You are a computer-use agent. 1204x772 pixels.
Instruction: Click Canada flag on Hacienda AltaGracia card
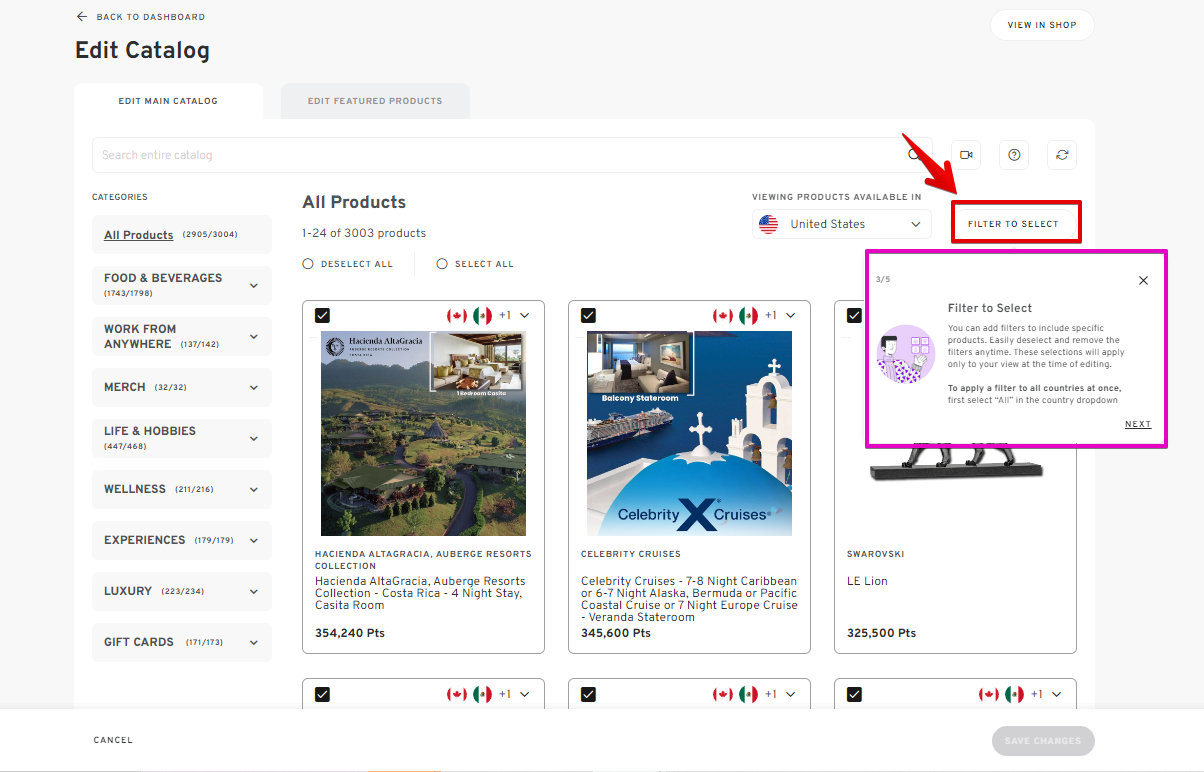[457, 316]
